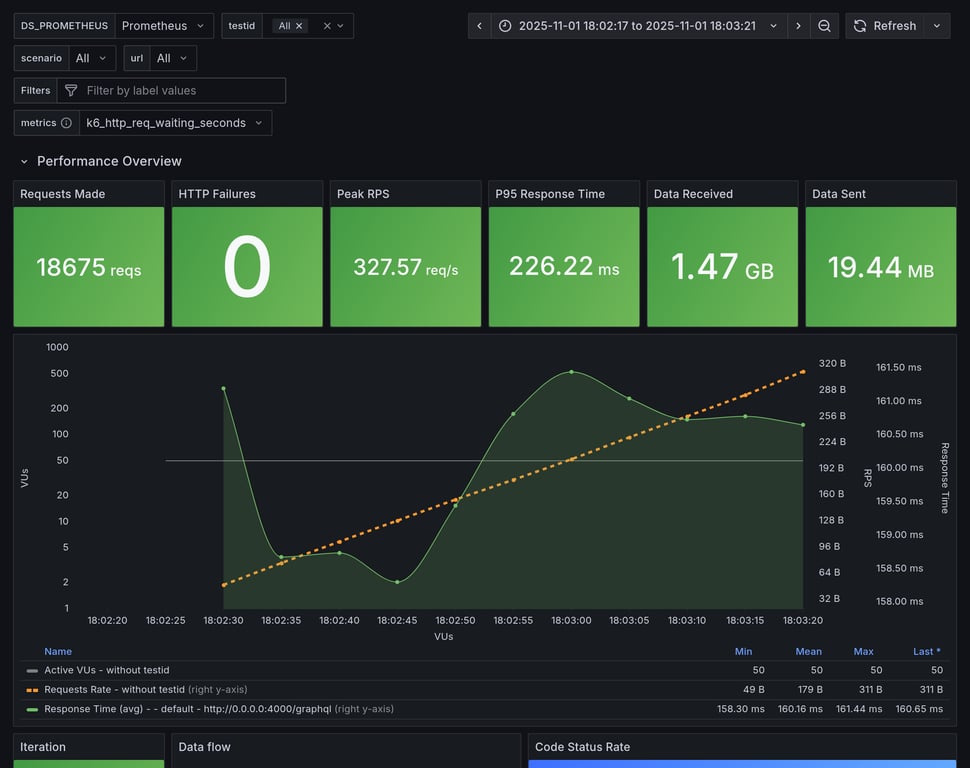This screenshot has height=768, width=970.
Task: Click the funnel filter icon
Action: pyautogui.click(x=71, y=90)
